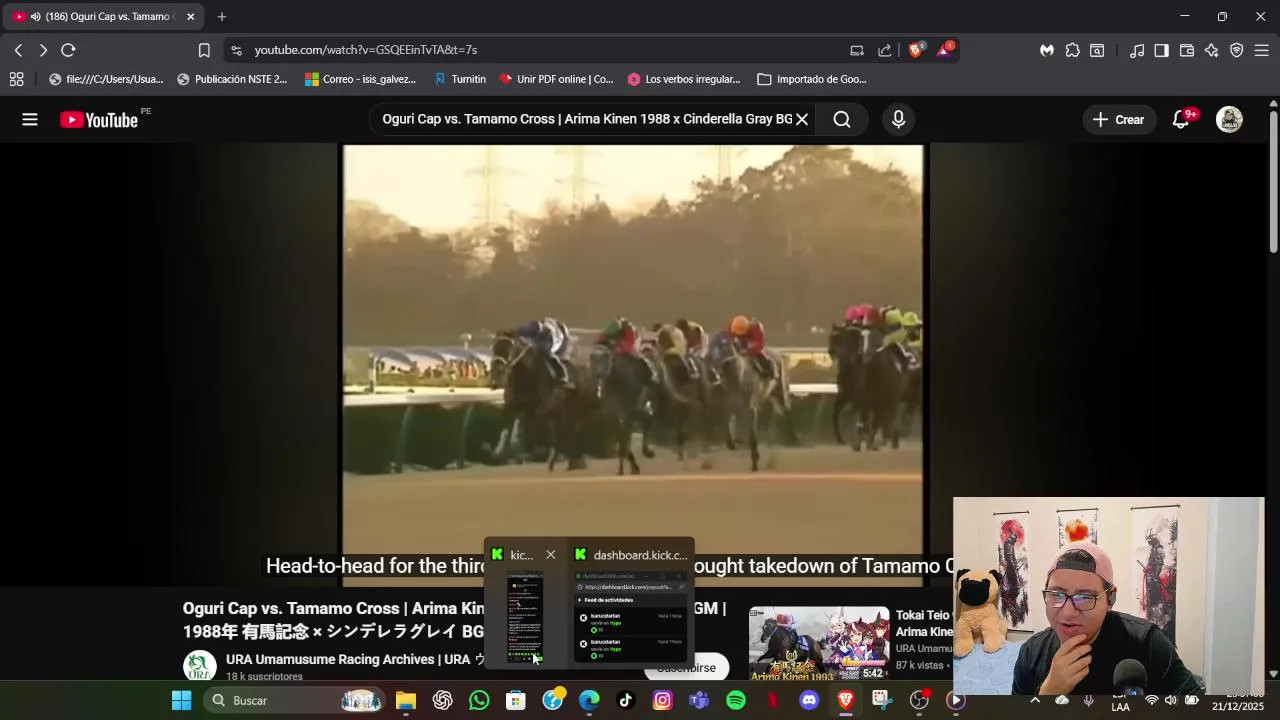This screenshot has height=720, width=1280.
Task: Bookmark this page in Brave
Action: coord(204,50)
